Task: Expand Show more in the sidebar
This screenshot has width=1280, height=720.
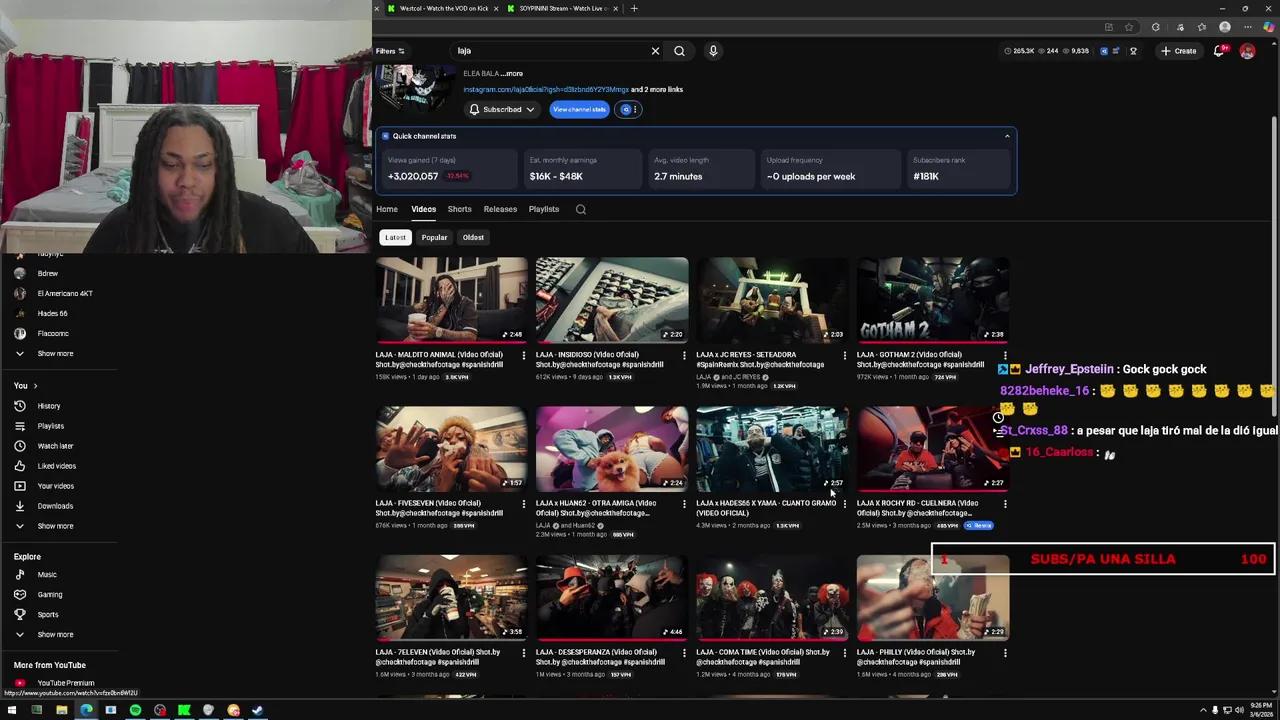Action: coord(55,353)
